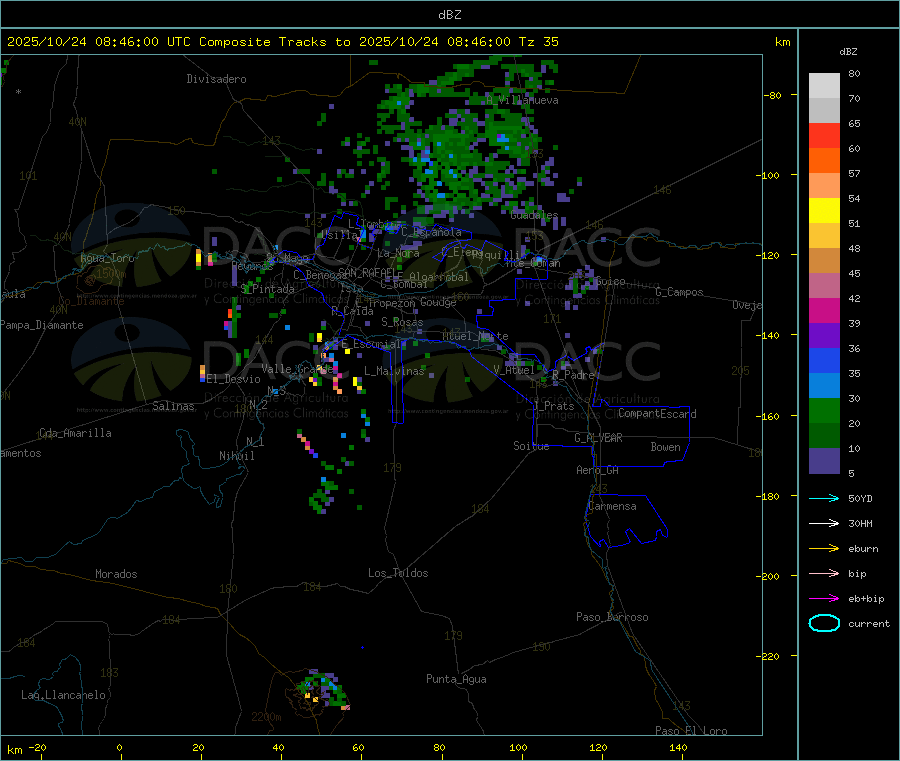Click the yellow eburn arrow legend icon
Image resolution: width=900 pixels, height=761 pixels.
pyautogui.click(x=824, y=549)
